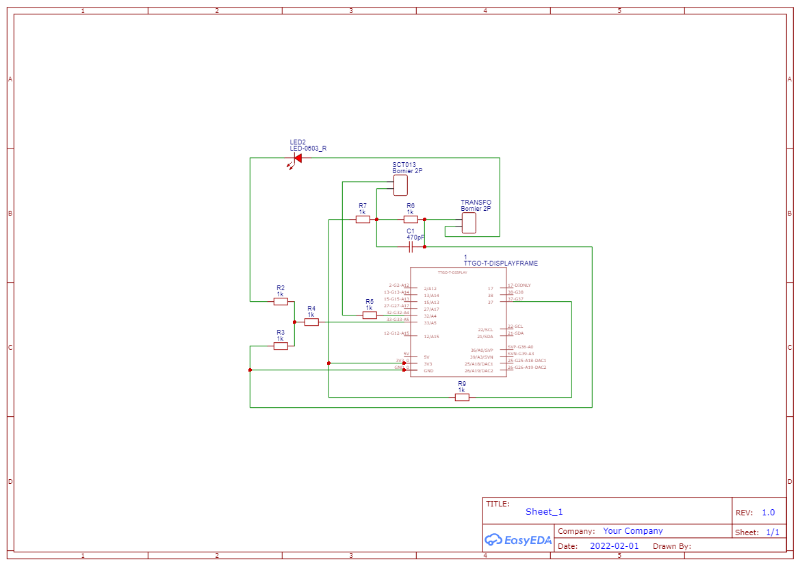The height and width of the screenshot is (566, 800).
Task: Click the Your Company field
Action: [x=633, y=531]
